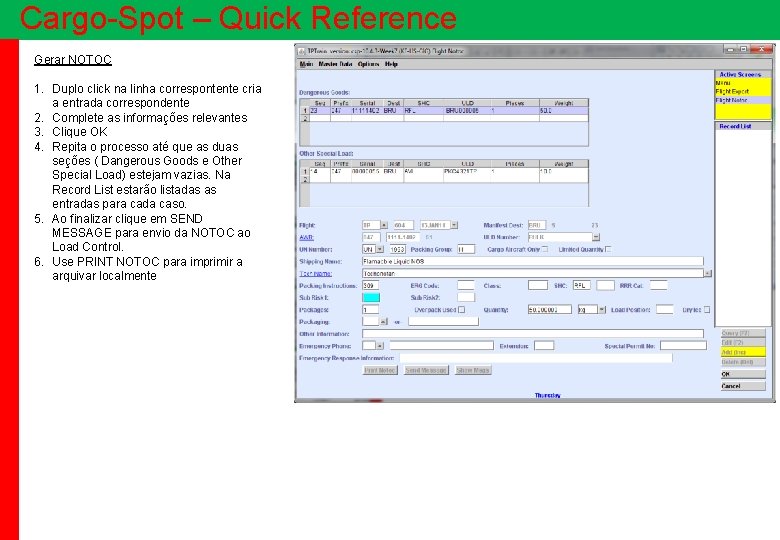Click the RRR Cat field
Viewport: 780px width, 540px height.
pos(658,285)
